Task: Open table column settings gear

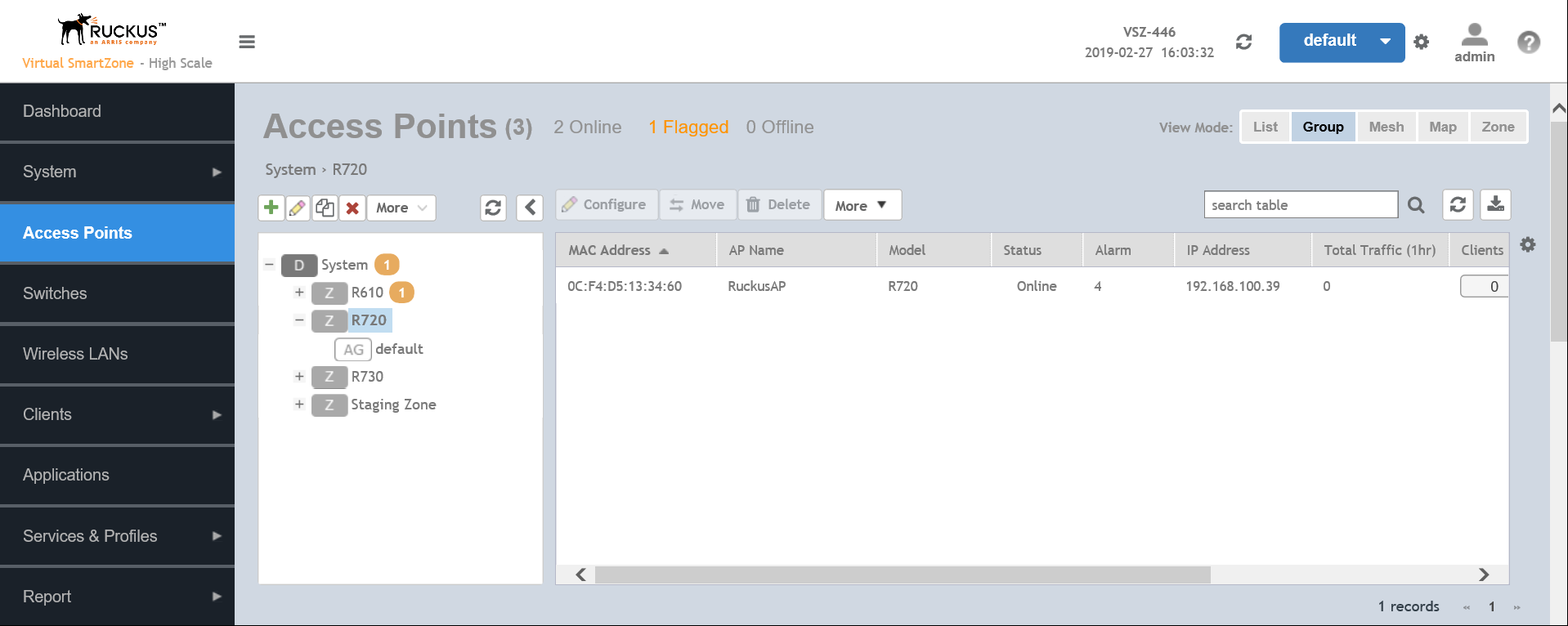Action: pos(1527,244)
